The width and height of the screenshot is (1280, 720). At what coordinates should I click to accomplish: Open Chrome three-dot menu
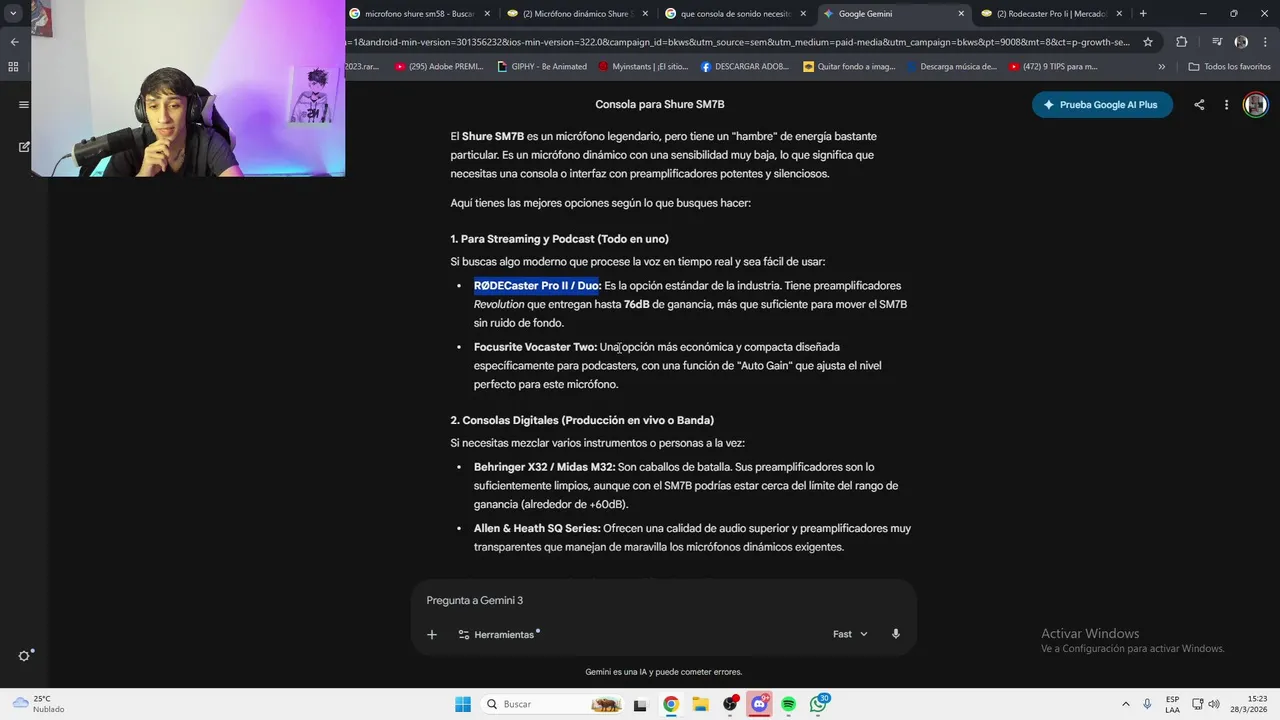[x=1264, y=42]
